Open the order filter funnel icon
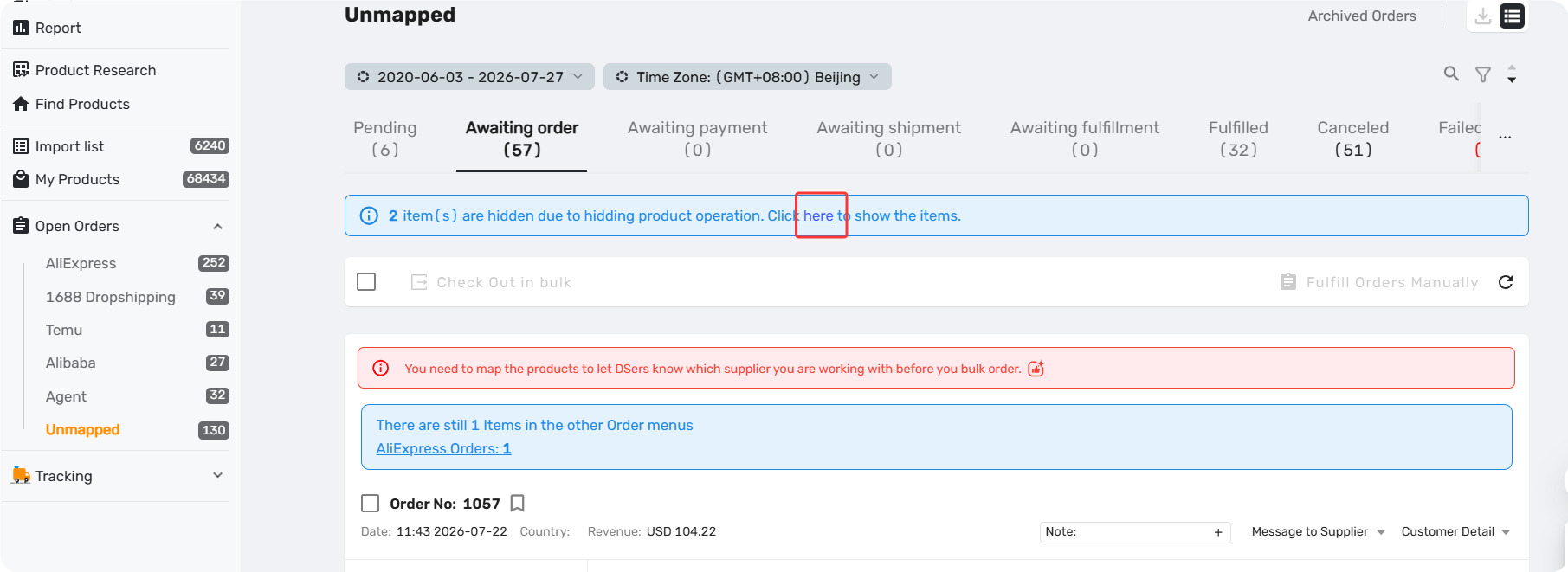 point(1483,75)
